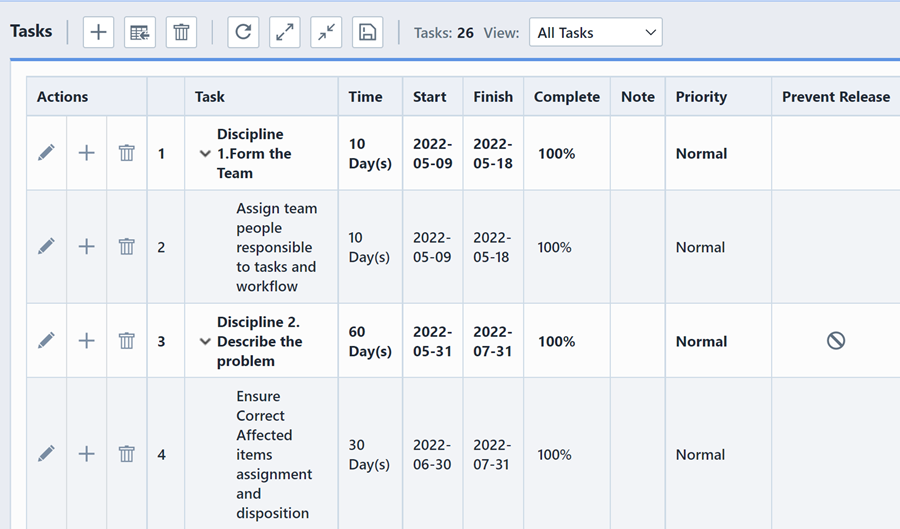This screenshot has width=900, height=529.
Task: Edit task 4 with the pencil icon
Action: (x=46, y=454)
